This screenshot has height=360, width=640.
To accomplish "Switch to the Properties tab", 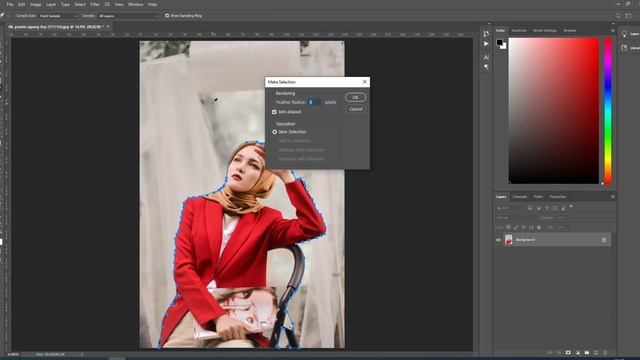I will point(558,197).
